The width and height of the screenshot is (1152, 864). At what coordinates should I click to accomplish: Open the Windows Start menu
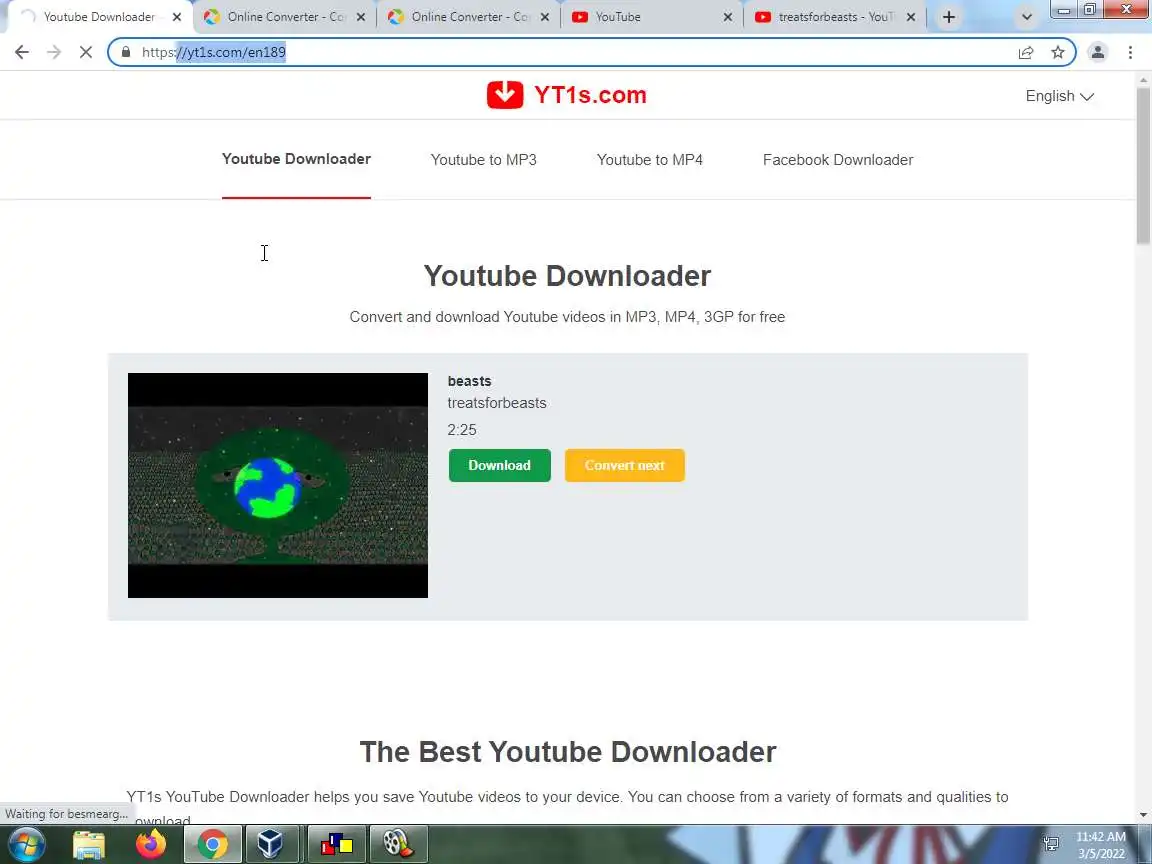(x=27, y=844)
